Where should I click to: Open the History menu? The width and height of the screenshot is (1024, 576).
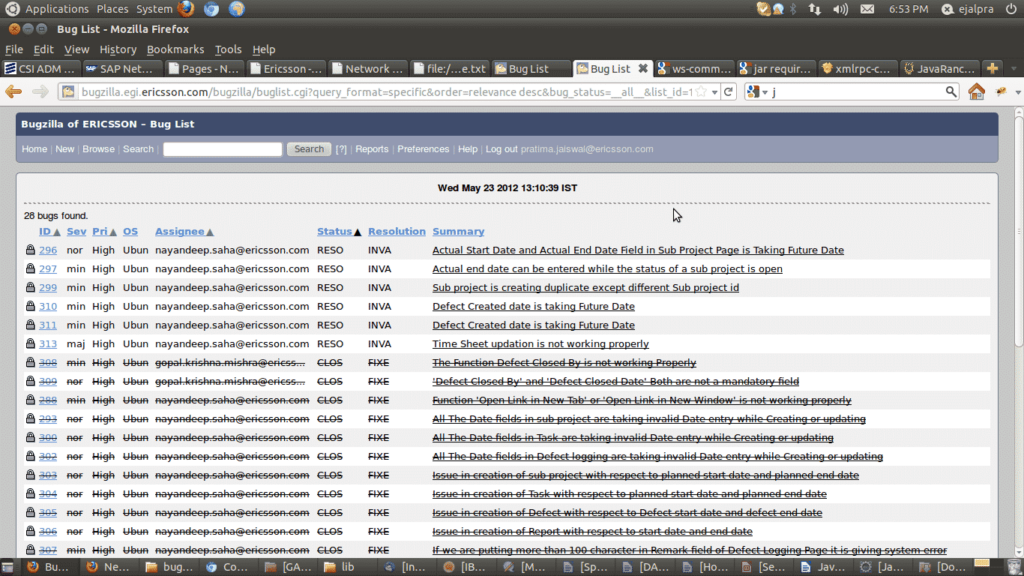pyautogui.click(x=118, y=50)
